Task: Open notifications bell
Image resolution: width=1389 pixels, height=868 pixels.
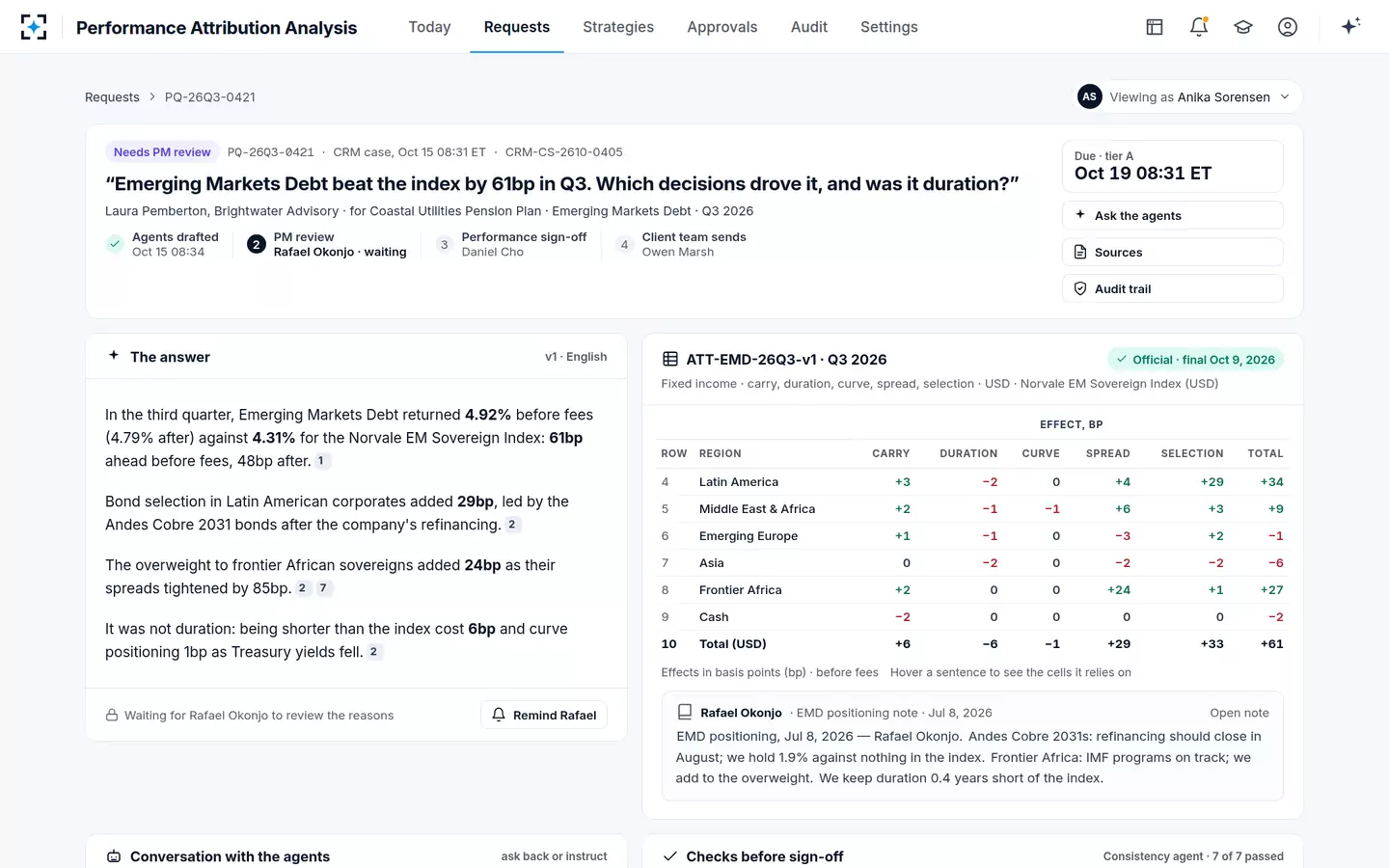Action: (x=1199, y=27)
